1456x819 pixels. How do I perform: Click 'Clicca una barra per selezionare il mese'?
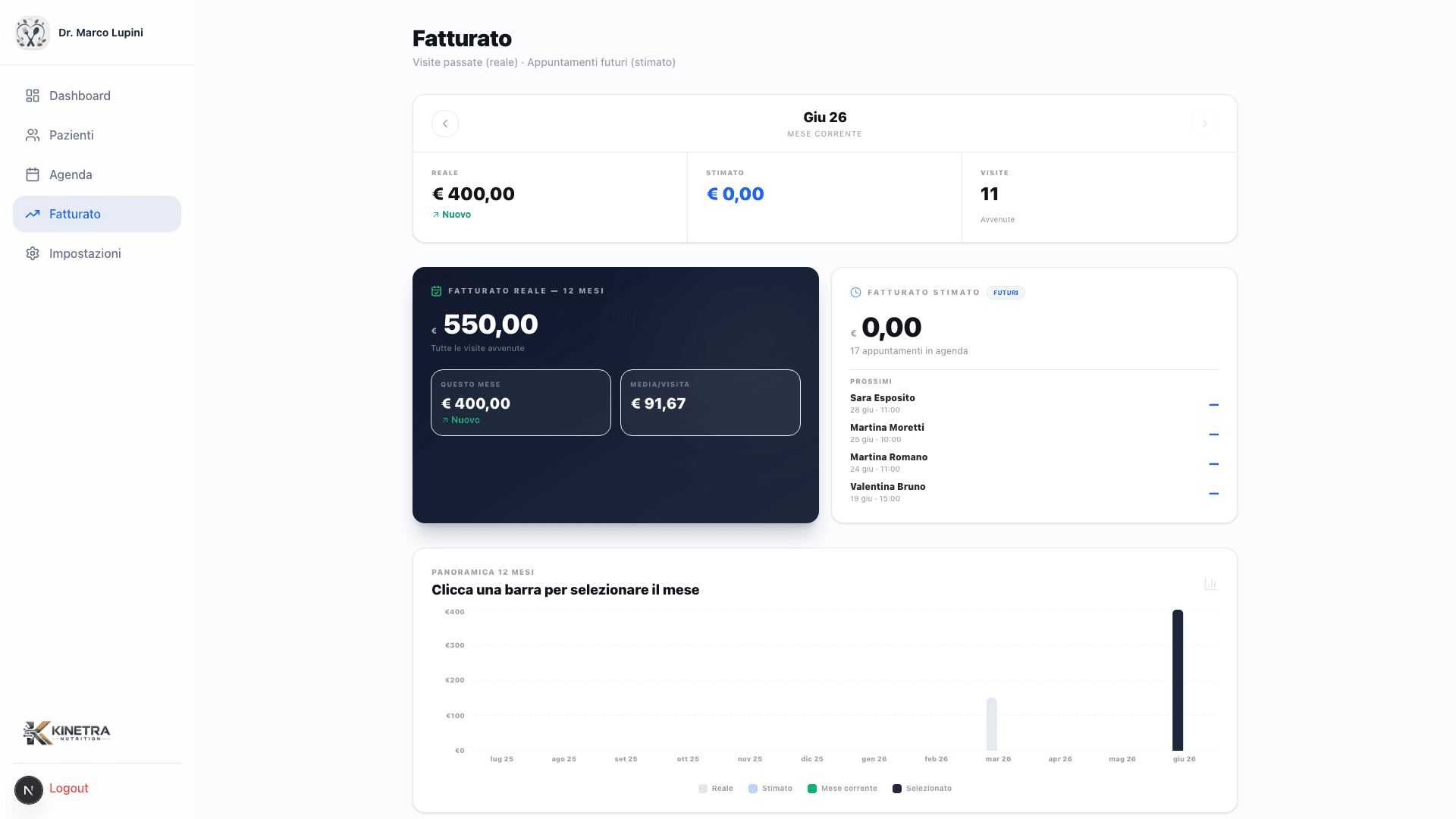coord(565,590)
